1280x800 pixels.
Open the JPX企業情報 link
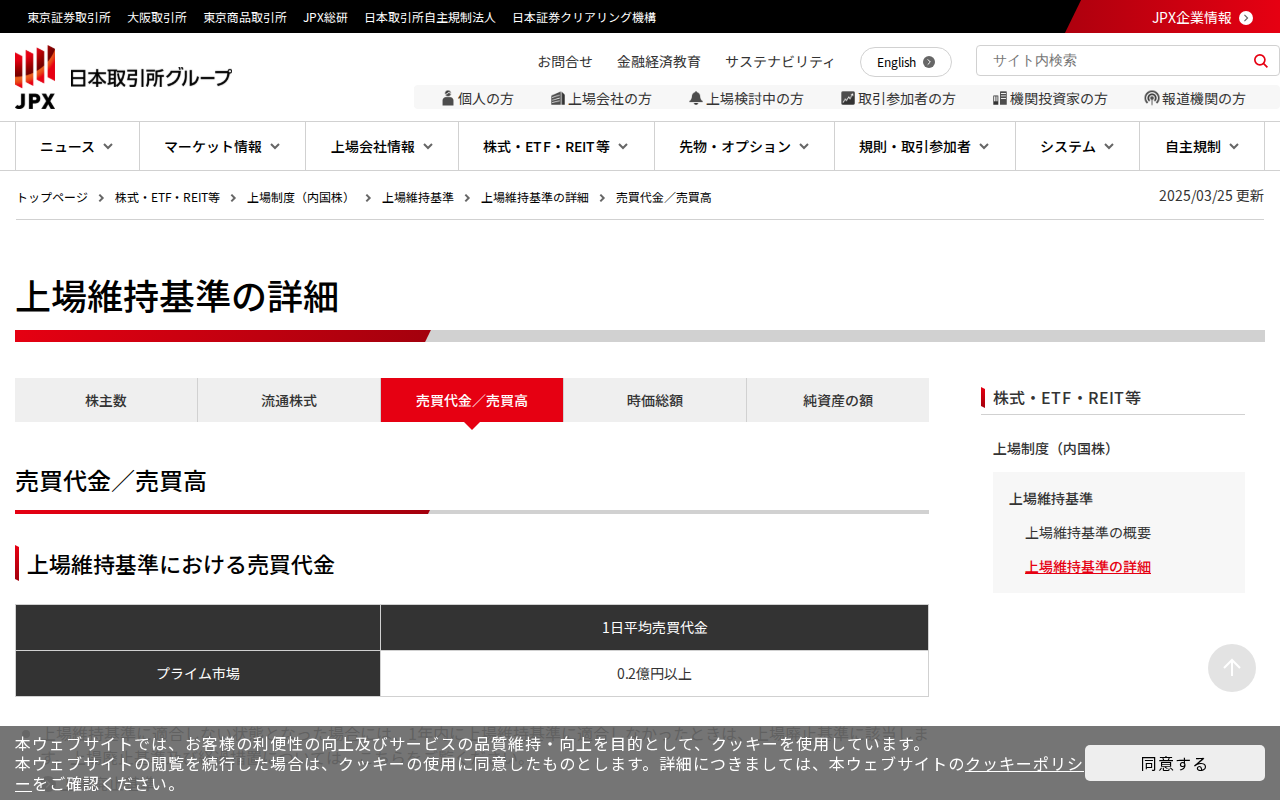[1192, 17]
